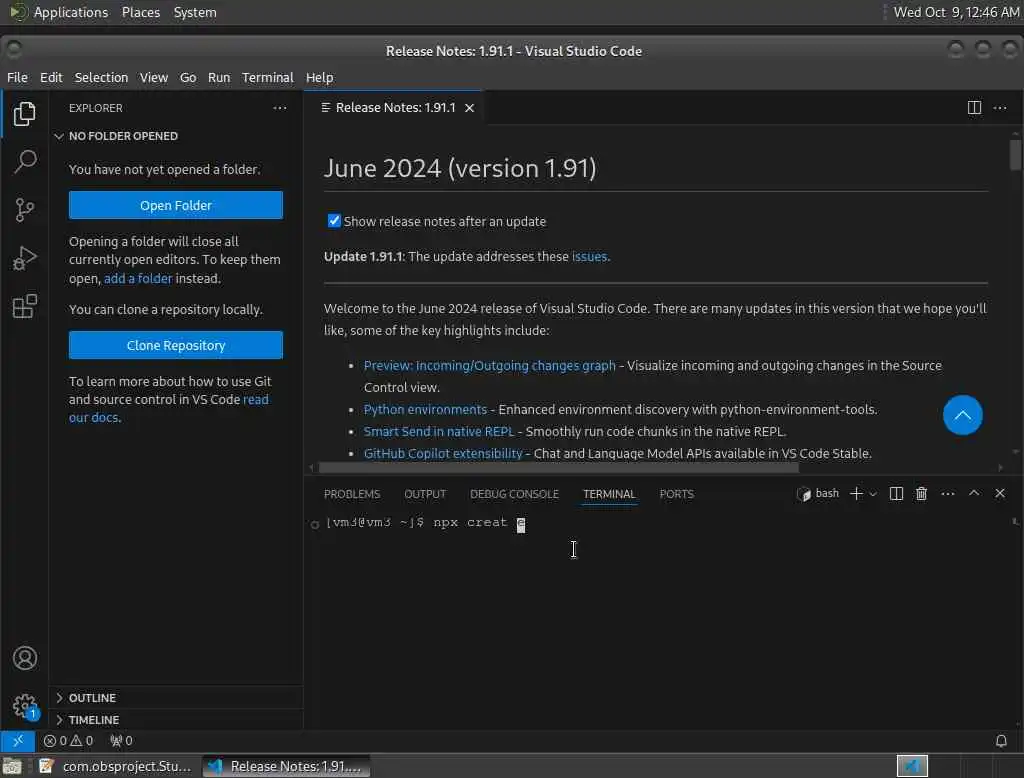Click the release notes horizontal scrollbar
The image size is (1024, 778).
(558, 467)
